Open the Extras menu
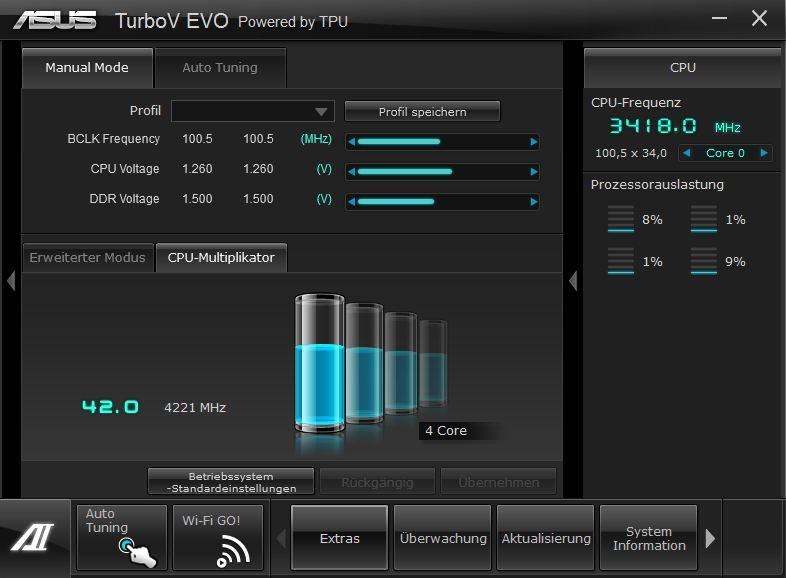Screen dimensions: 786x578 [339, 538]
